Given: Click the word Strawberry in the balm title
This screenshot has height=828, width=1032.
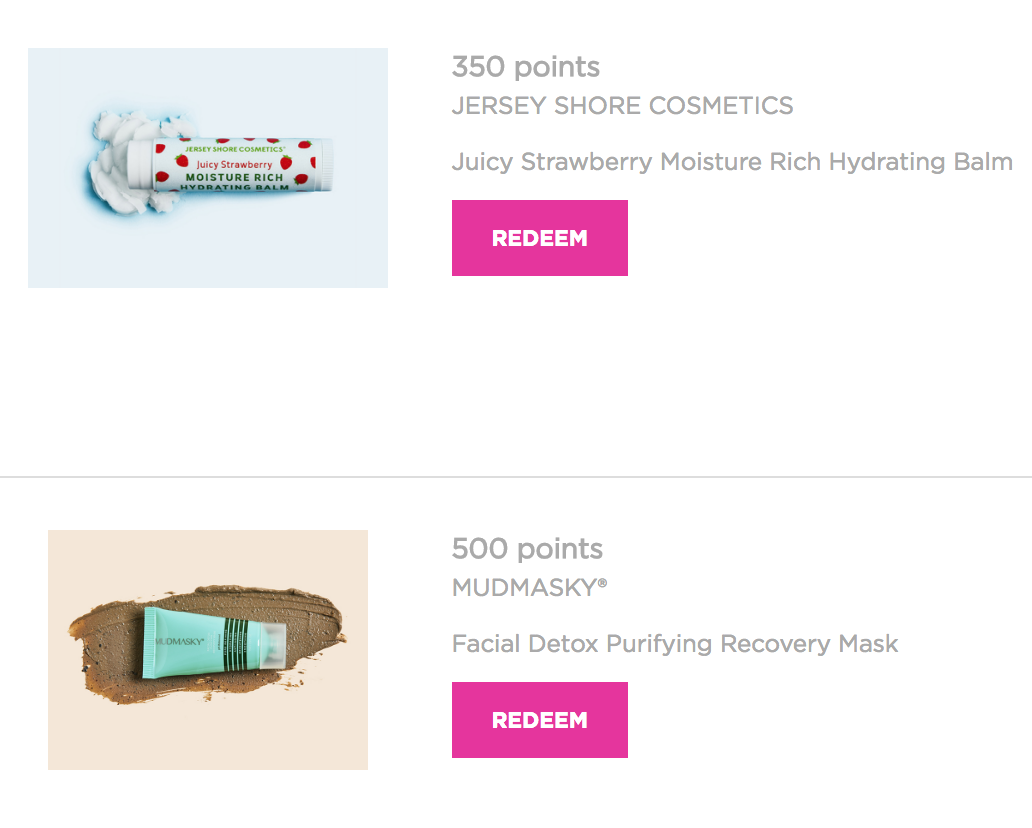Looking at the screenshot, I should tap(586, 162).
